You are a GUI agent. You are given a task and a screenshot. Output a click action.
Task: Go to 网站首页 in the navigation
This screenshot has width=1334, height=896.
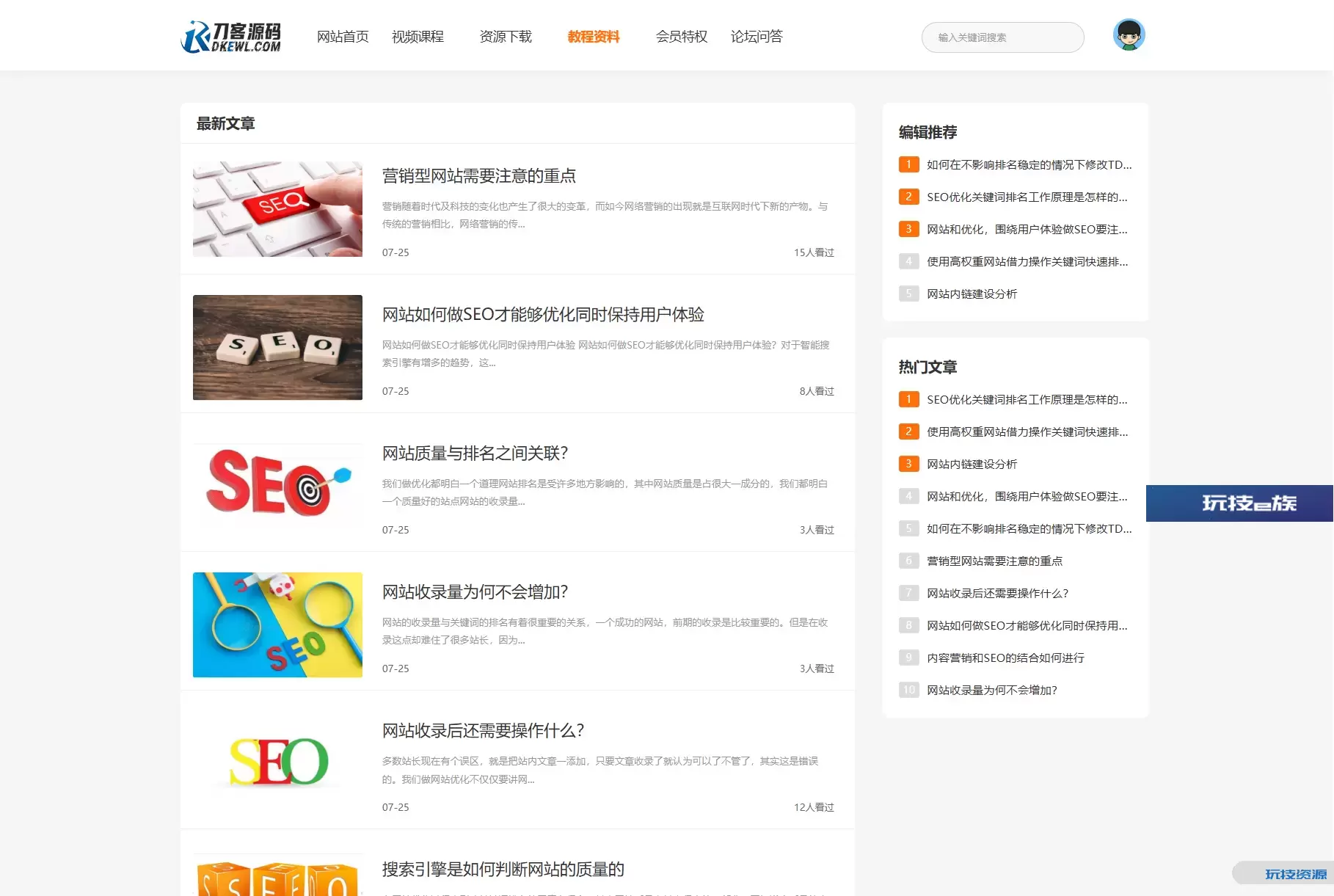[x=343, y=37]
